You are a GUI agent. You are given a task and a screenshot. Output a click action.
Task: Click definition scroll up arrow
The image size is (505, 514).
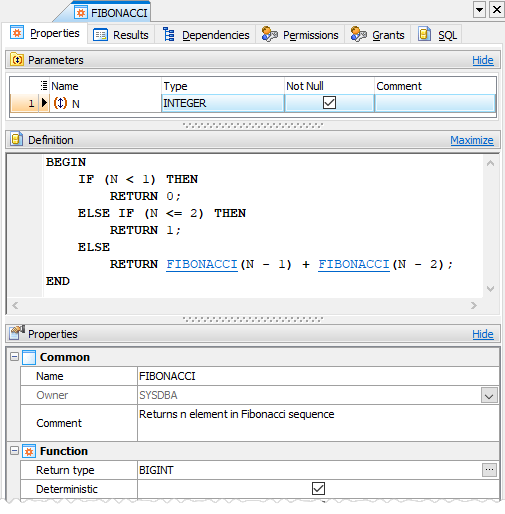[490, 163]
